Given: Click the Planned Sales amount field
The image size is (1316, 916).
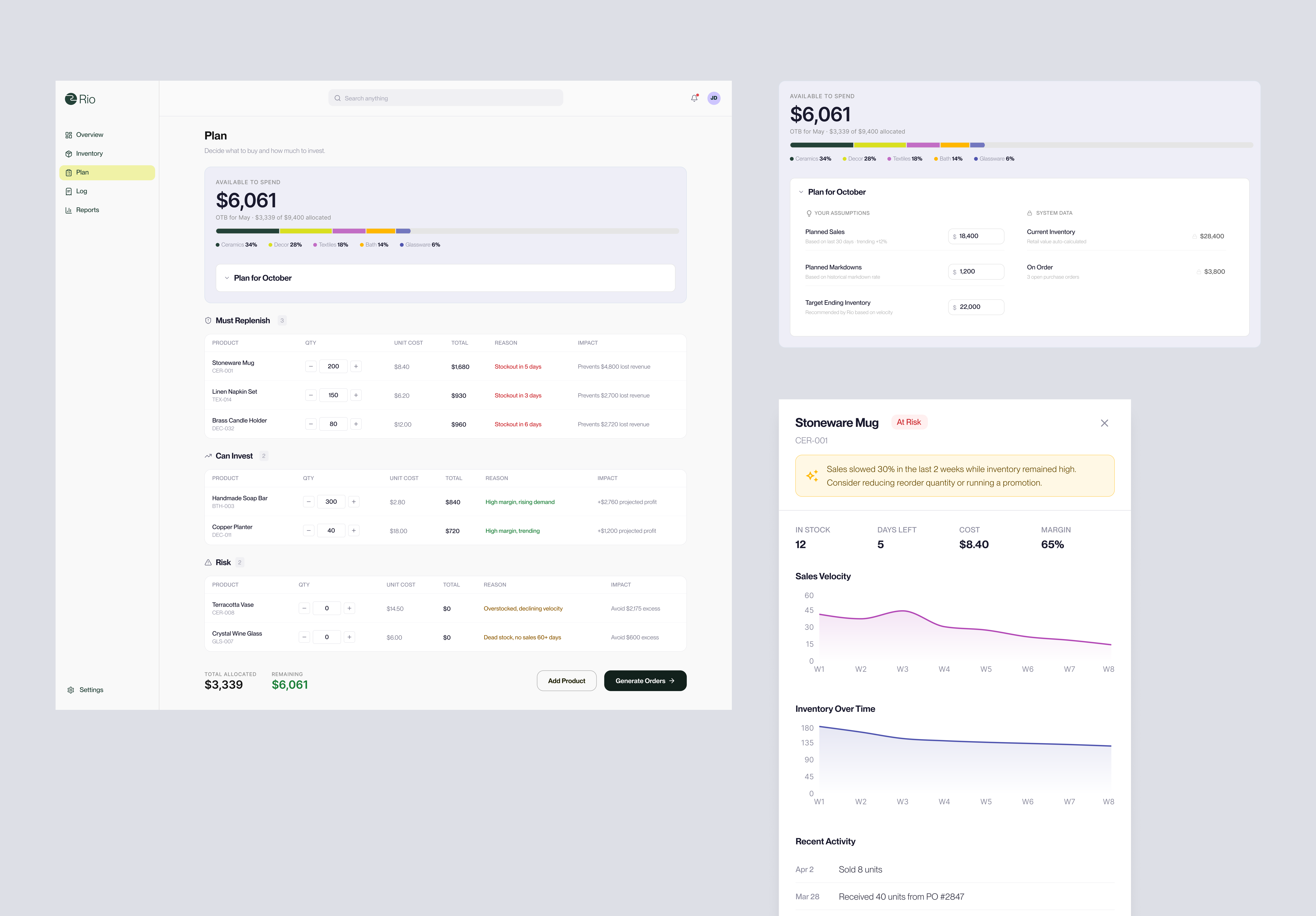Looking at the screenshot, I should click(x=976, y=236).
